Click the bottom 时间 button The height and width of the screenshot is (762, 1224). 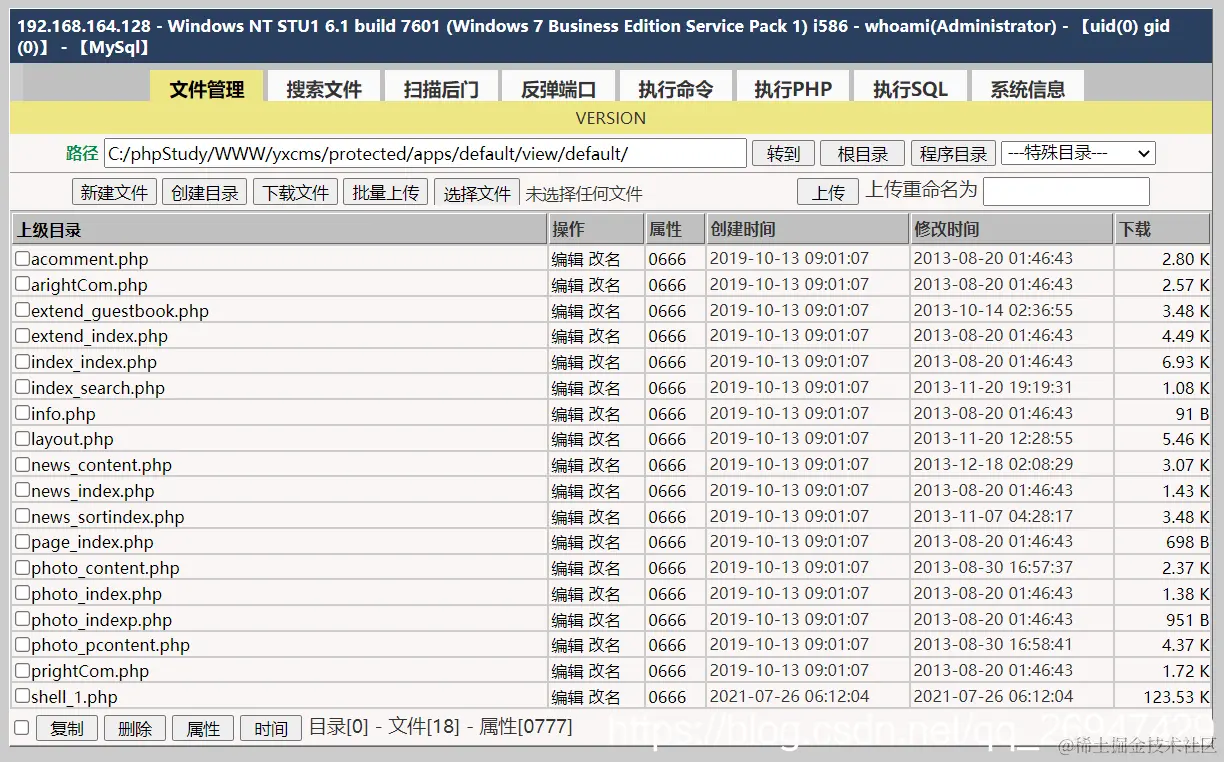[x=271, y=728]
